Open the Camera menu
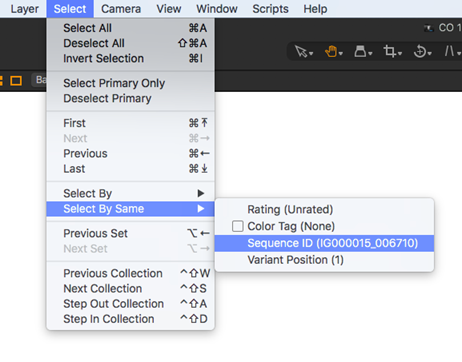The image size is (462, 362). point(121,9)
